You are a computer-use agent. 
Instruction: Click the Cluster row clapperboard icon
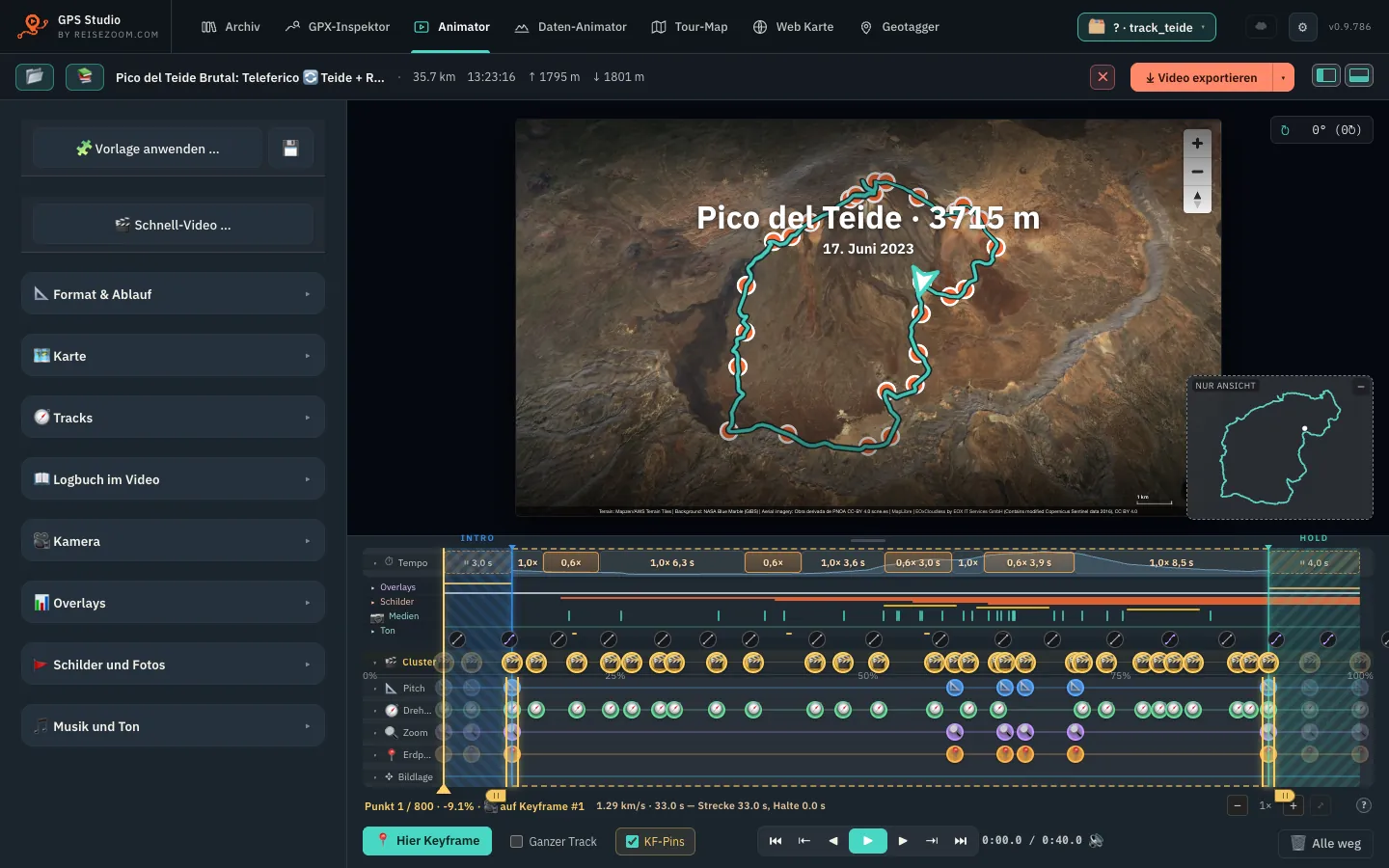[x=391, y=662]
